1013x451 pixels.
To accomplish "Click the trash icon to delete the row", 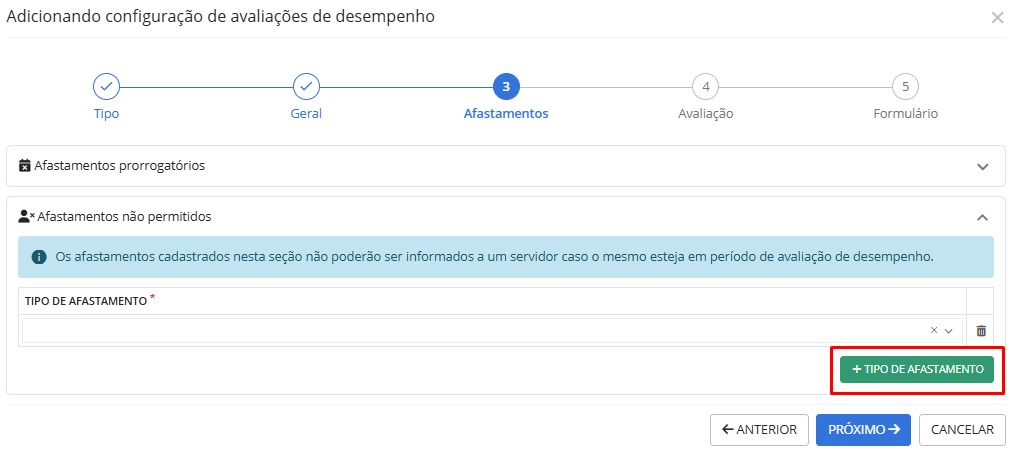I will click(981, 331).
